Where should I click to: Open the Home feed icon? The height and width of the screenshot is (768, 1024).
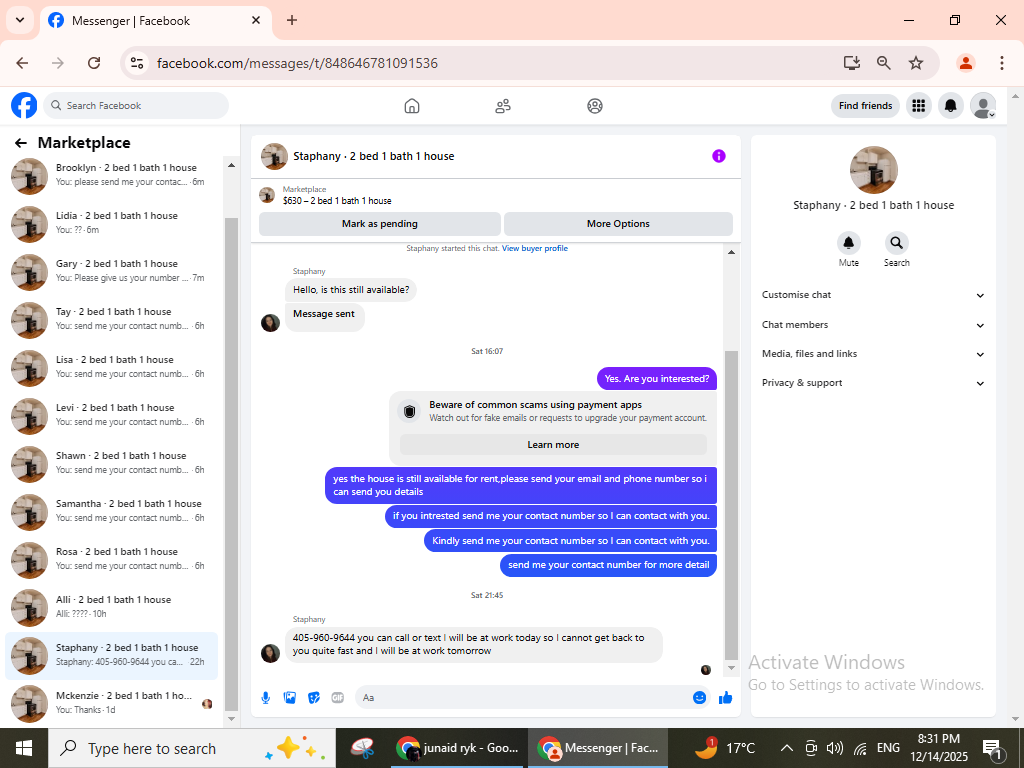point(411,106)
